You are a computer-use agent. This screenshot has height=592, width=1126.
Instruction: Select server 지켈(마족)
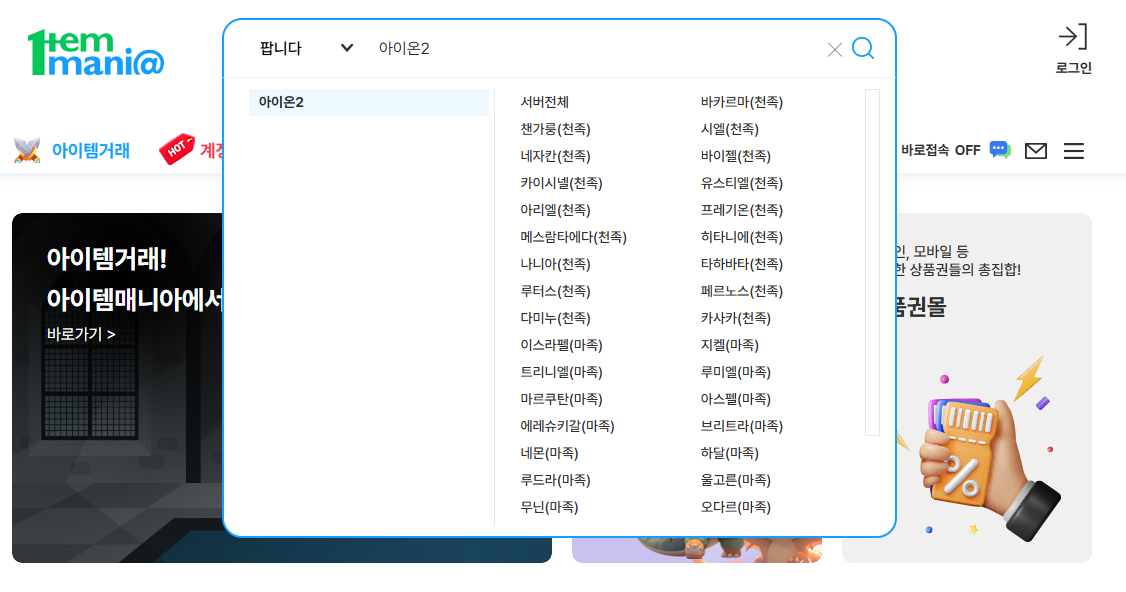pyautogui.click(x=730, y=345)
